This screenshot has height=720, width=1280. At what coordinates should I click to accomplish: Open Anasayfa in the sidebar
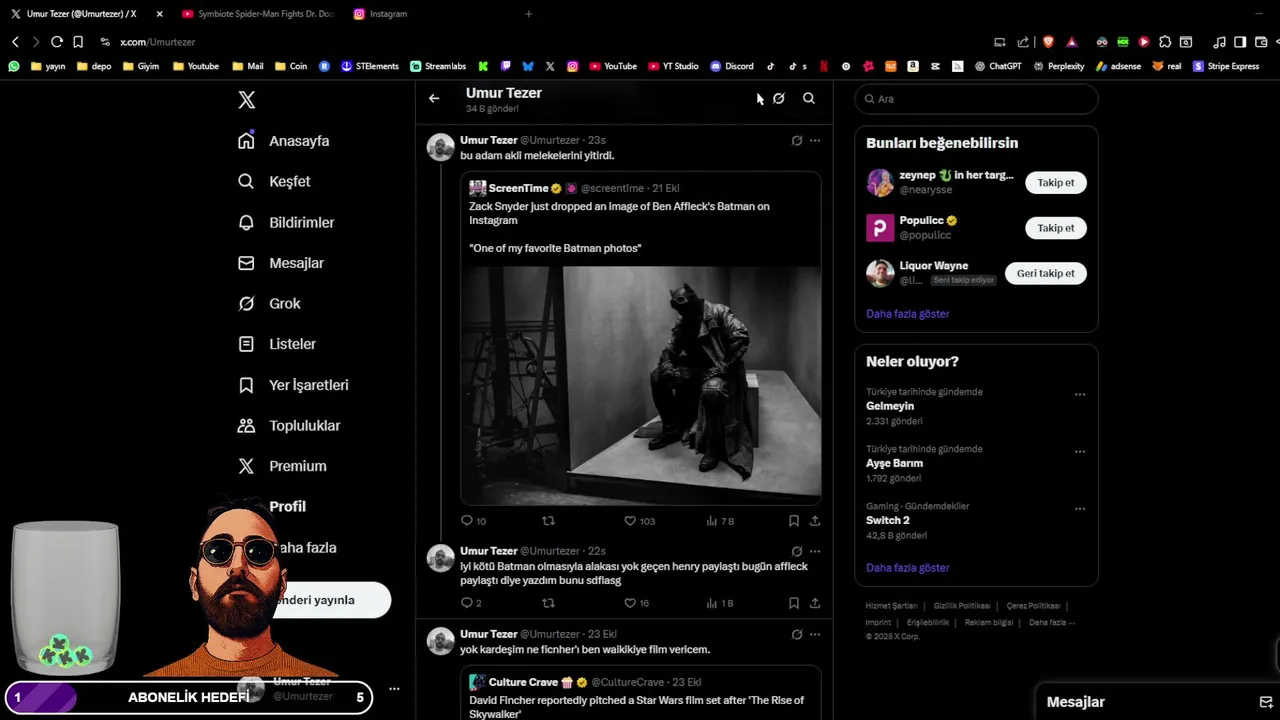click(284, 141)
